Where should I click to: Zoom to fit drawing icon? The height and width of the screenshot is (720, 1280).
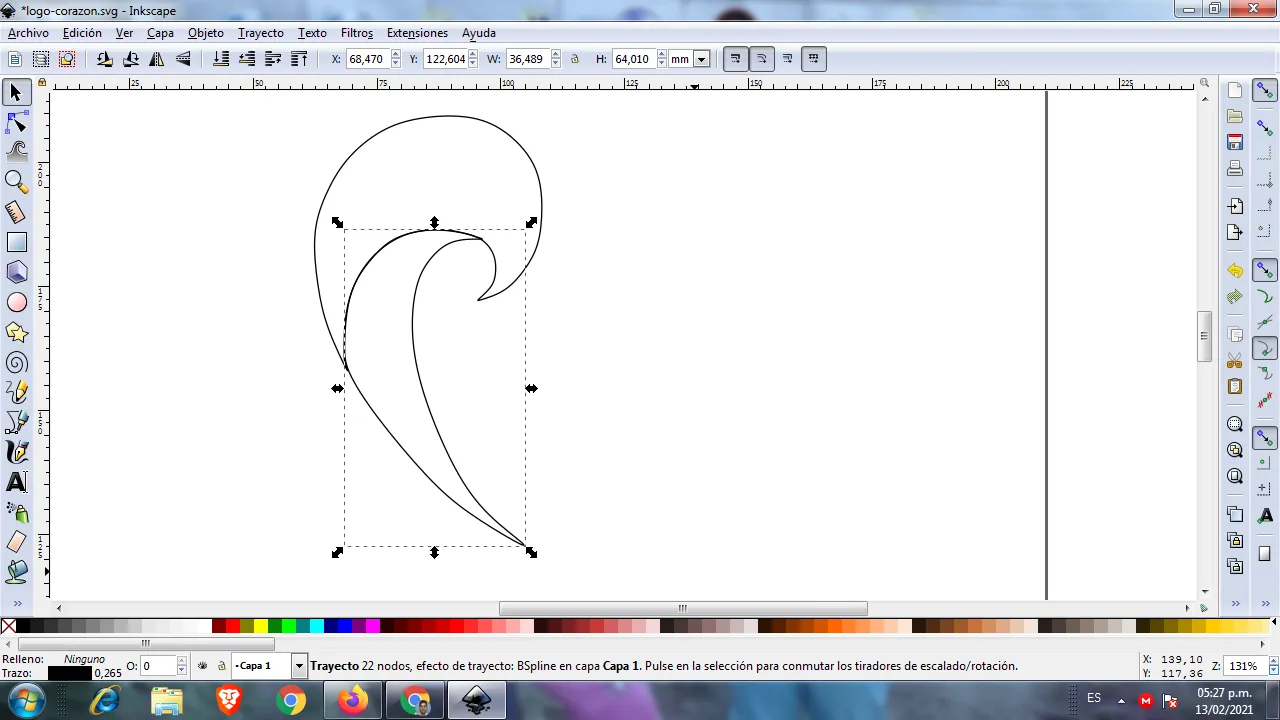point(1235,450)
